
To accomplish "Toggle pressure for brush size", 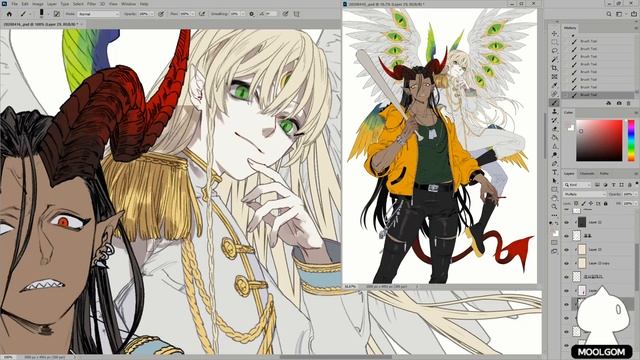I will pos(285,13).
